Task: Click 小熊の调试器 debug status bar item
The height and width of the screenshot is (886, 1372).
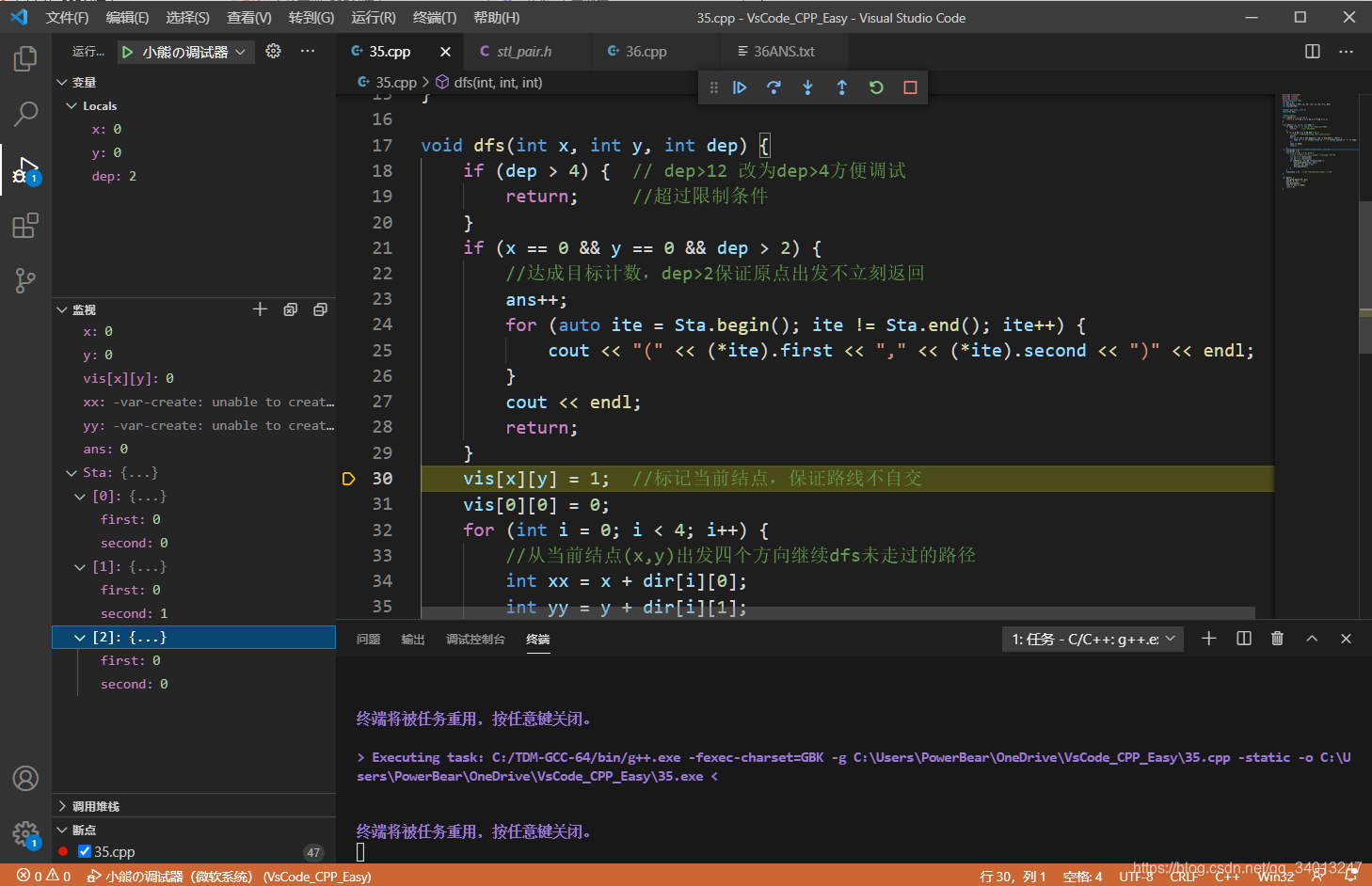Action: [229, 876]
